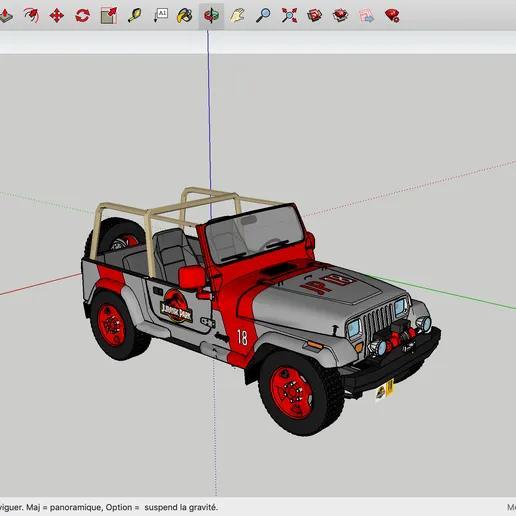This screenshot has height=516, width=516.
Task: Select the Text label tool
Action: pyautogui.click(x=160, y=16)
